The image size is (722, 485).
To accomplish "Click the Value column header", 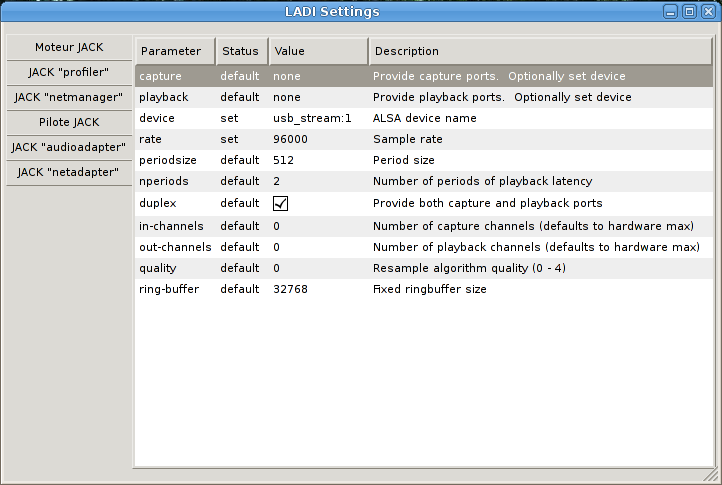I will 317,51.
